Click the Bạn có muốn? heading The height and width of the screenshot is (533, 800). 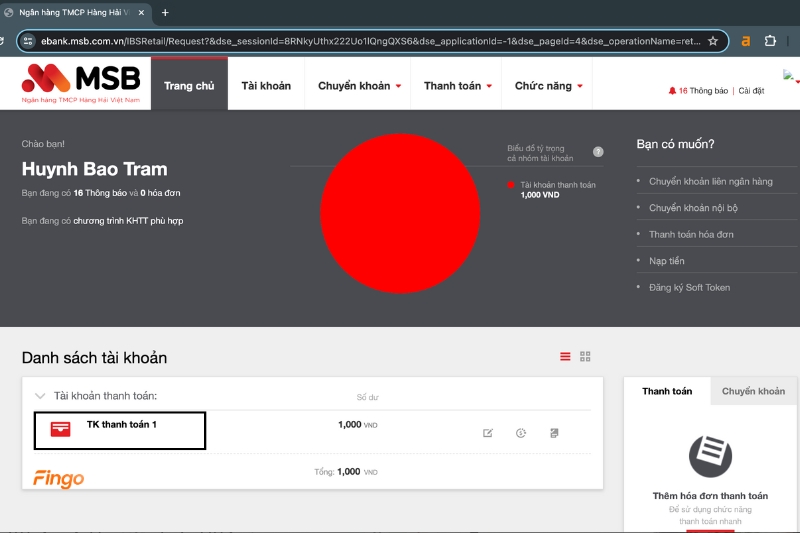coord(676,144)
